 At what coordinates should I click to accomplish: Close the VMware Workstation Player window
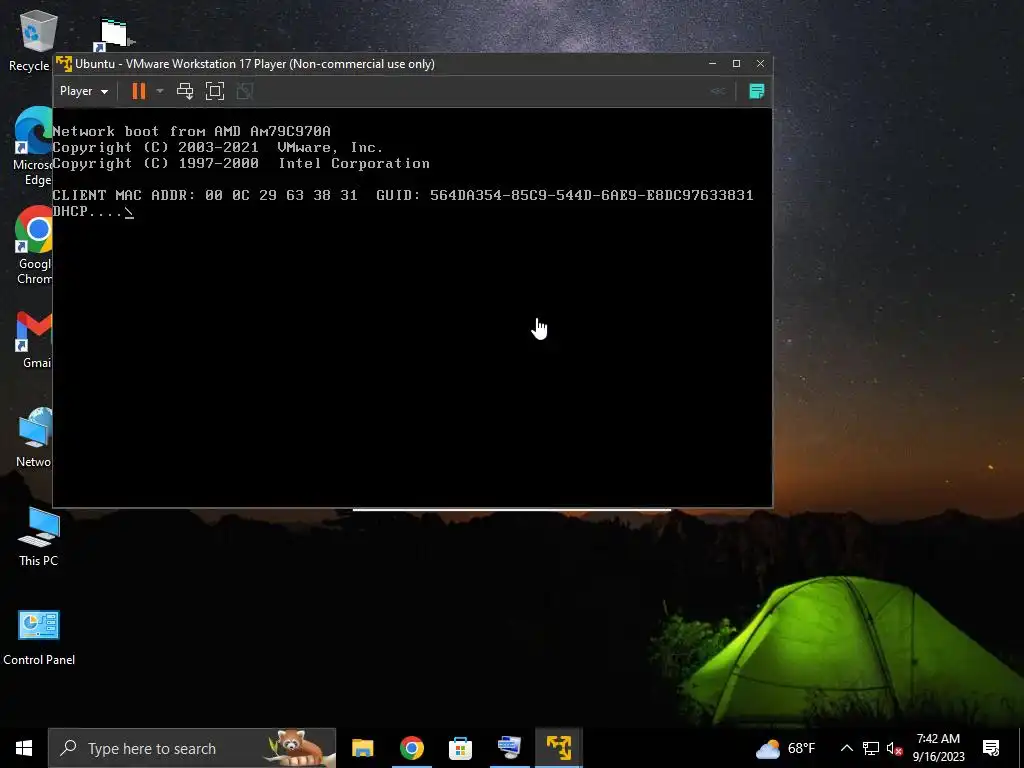[x=760, y=63]
